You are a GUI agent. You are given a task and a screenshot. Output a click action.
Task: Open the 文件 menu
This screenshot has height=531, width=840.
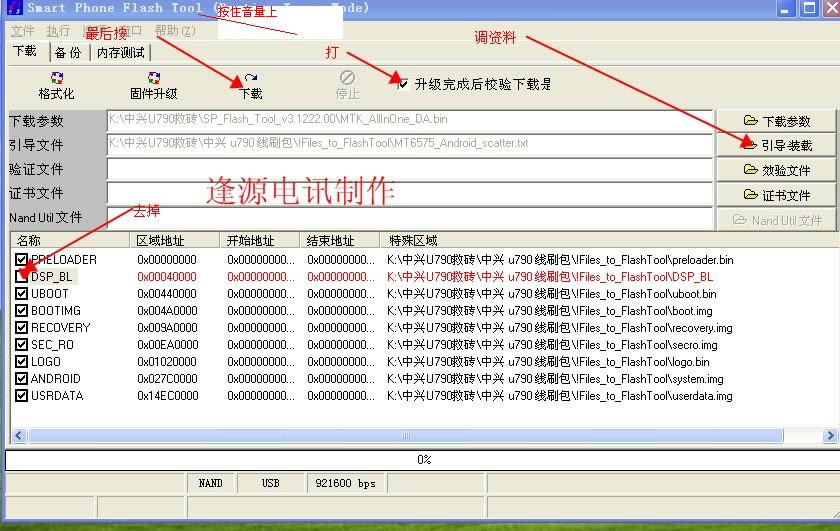[22, 31]
